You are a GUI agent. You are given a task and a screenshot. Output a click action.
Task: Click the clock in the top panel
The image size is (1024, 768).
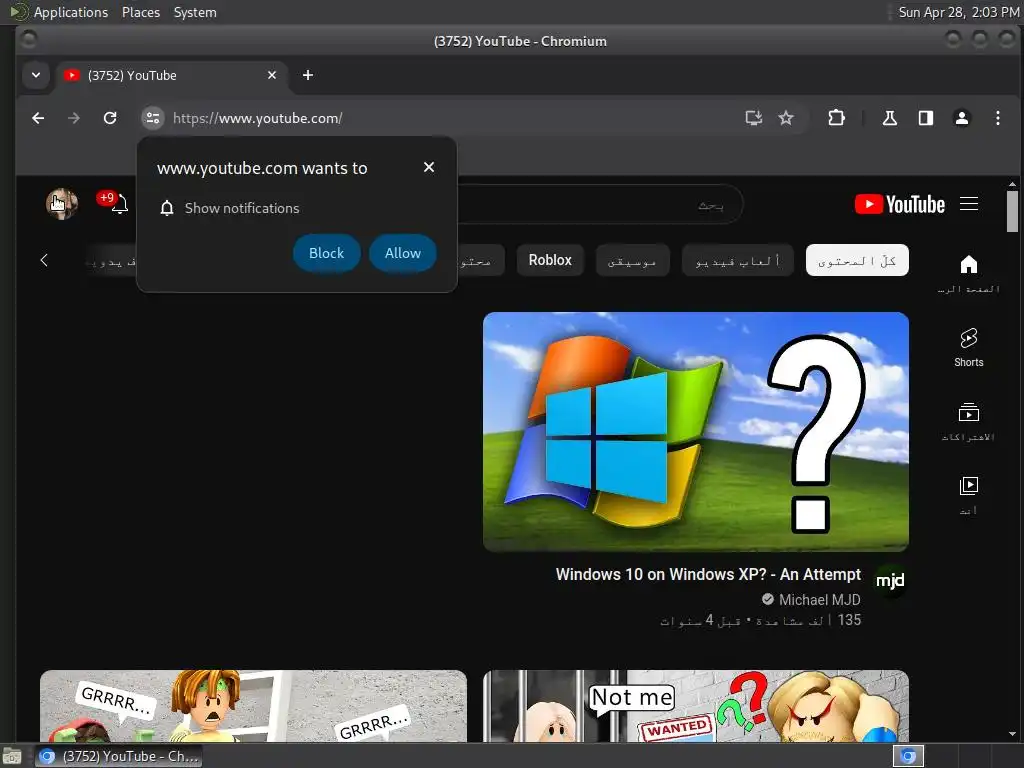coord(958,12)
